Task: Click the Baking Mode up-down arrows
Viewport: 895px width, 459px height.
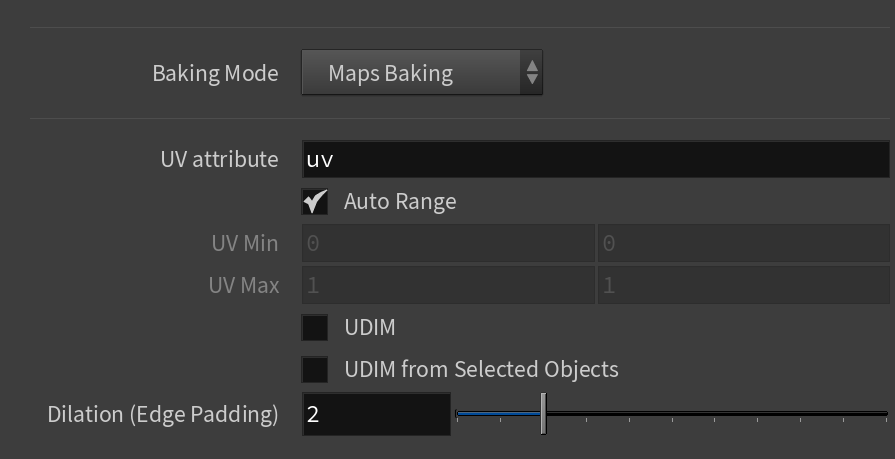Action: point(532,73)
